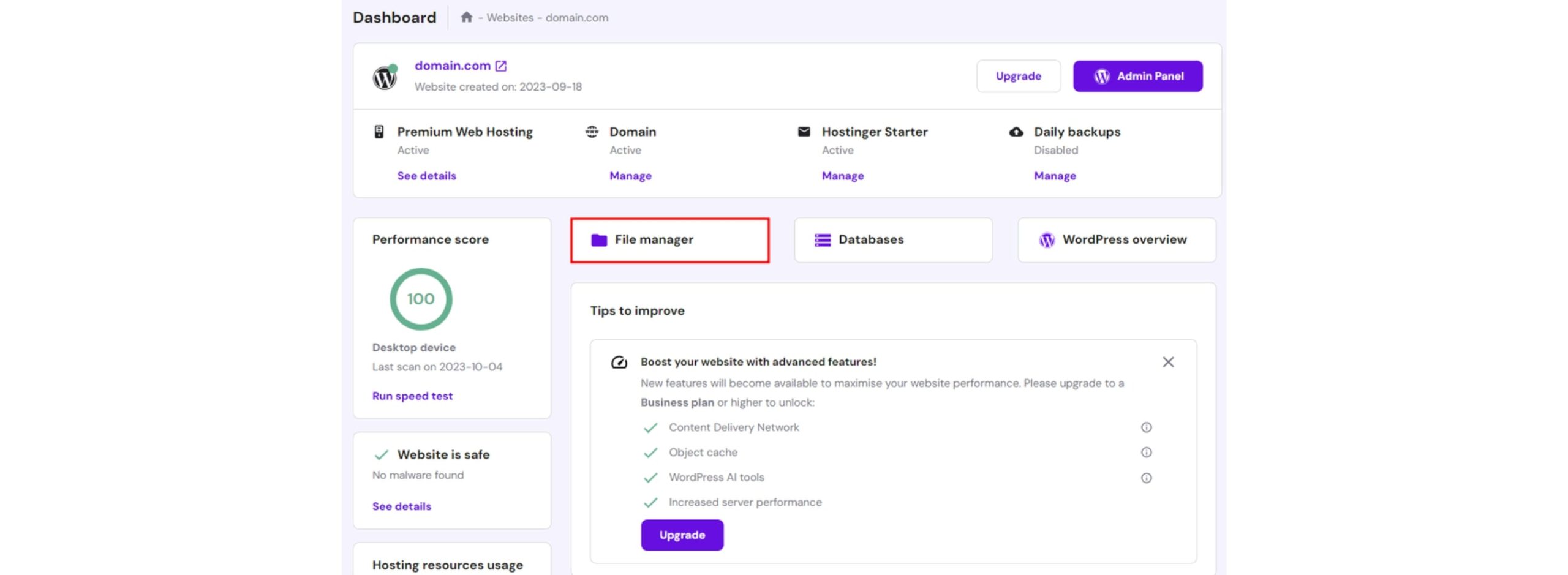This screenshot has height=575, width=1568.
Task: Click info icon for Object cache
Action: (1146, 453)
